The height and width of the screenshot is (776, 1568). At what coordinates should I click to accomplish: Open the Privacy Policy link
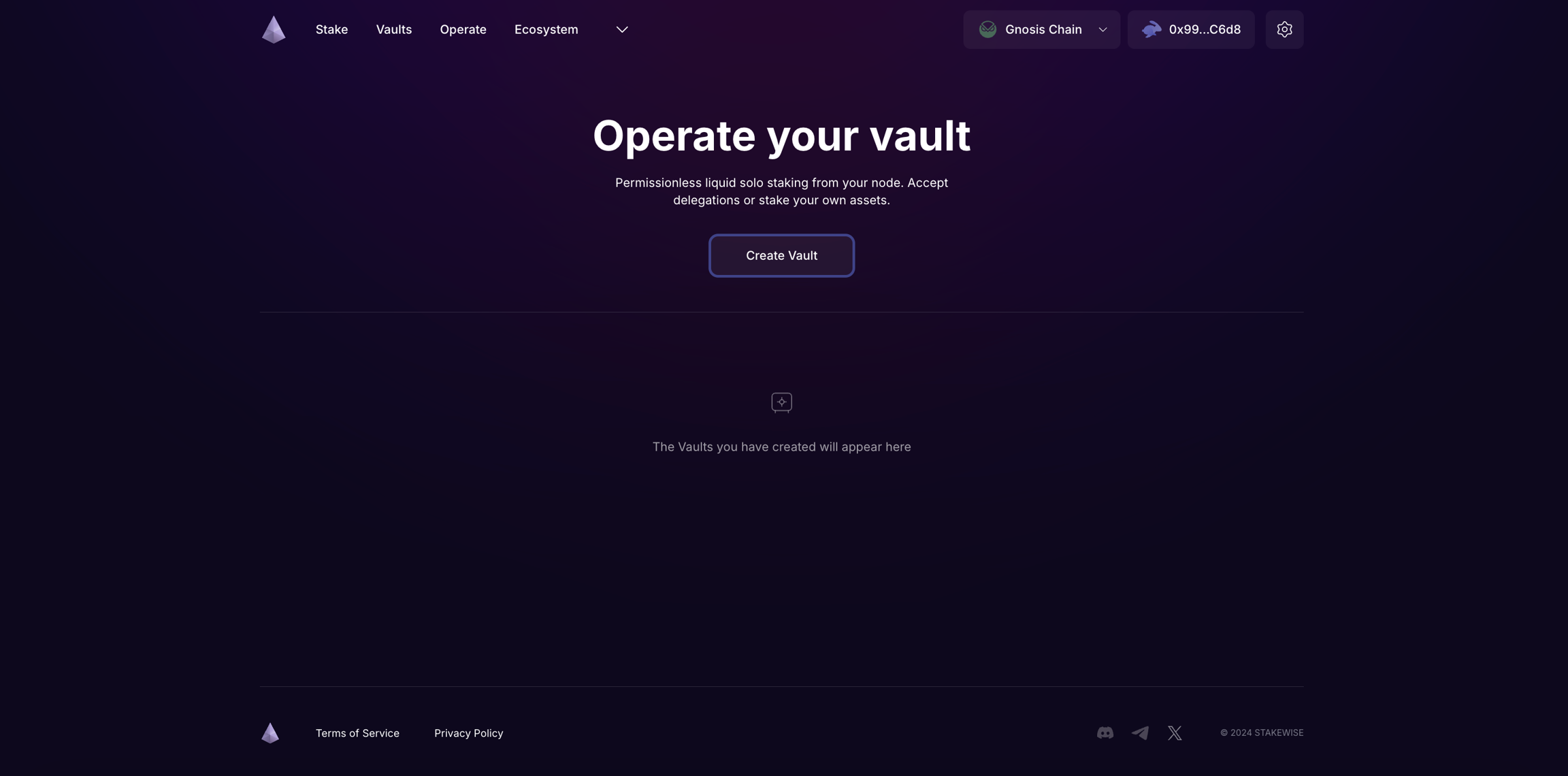pos(468,732)
